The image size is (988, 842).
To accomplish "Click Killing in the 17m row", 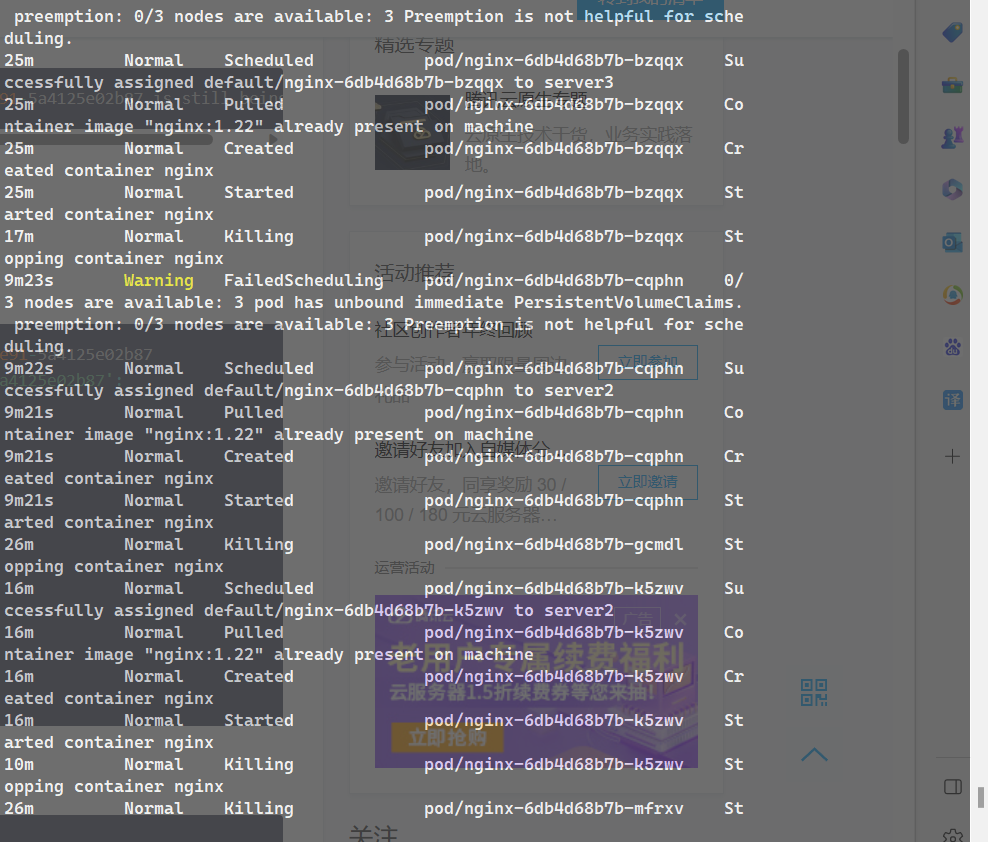I will coord(259,237).
